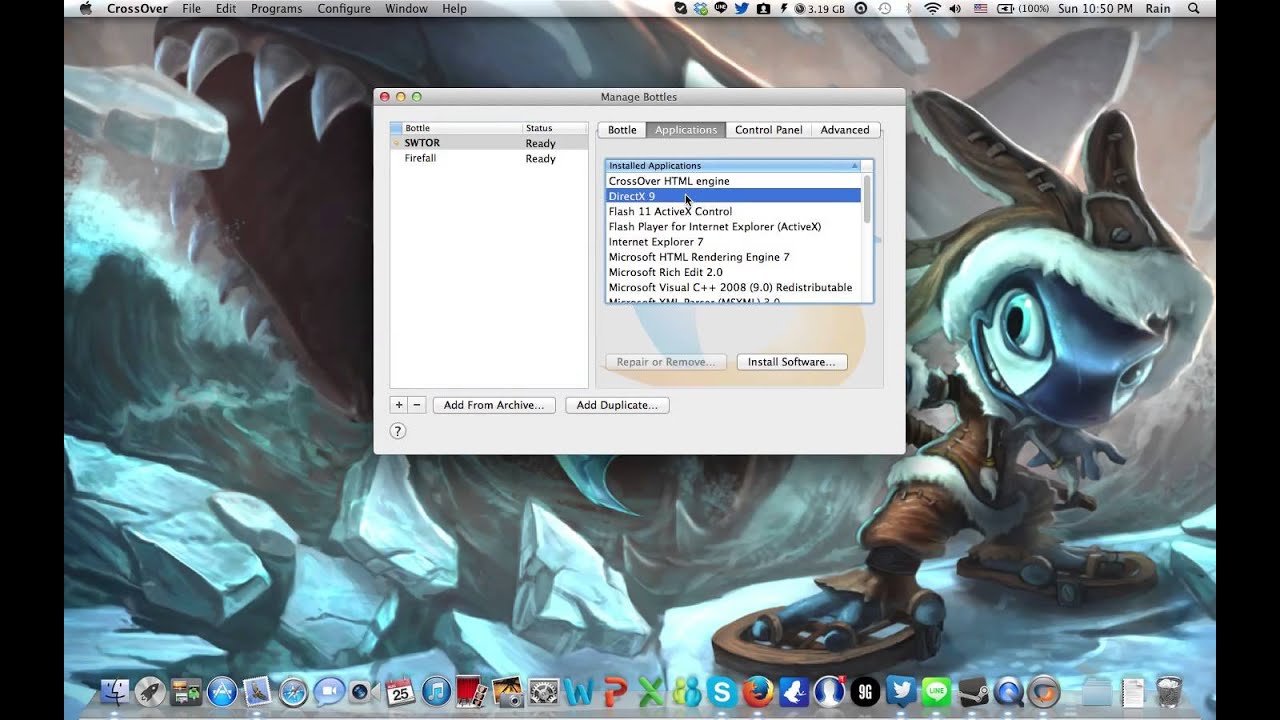
Task: Open help with the question mark button
Action: [397, 431]
